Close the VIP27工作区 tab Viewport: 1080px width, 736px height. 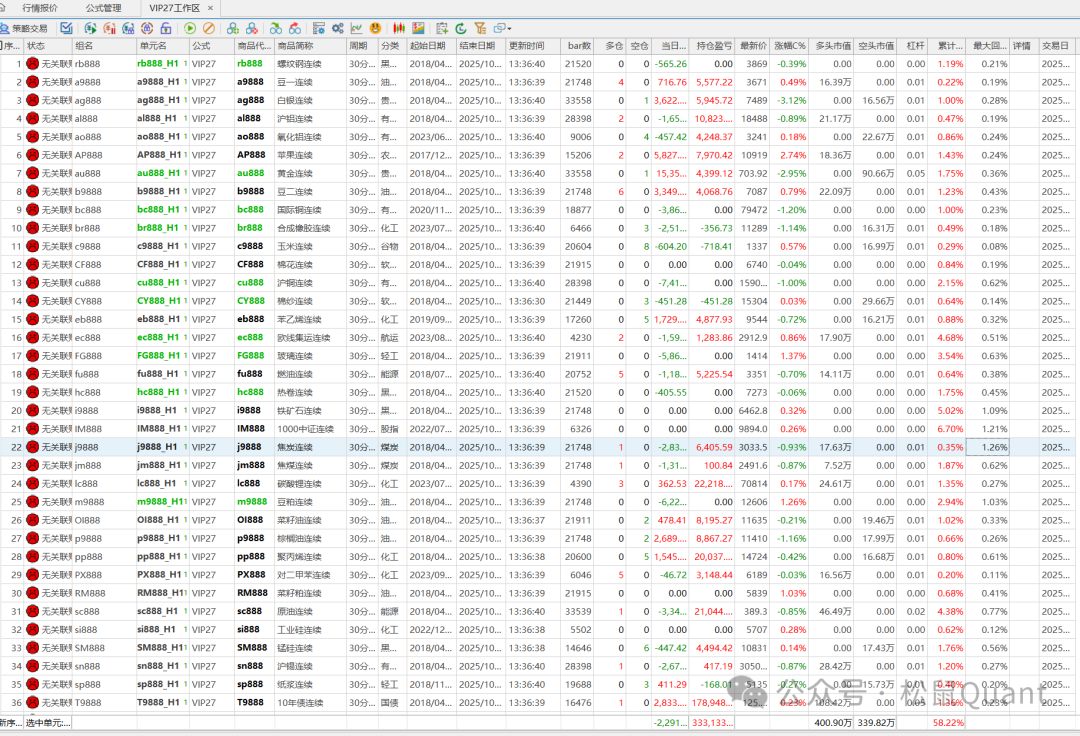[208, 8]
